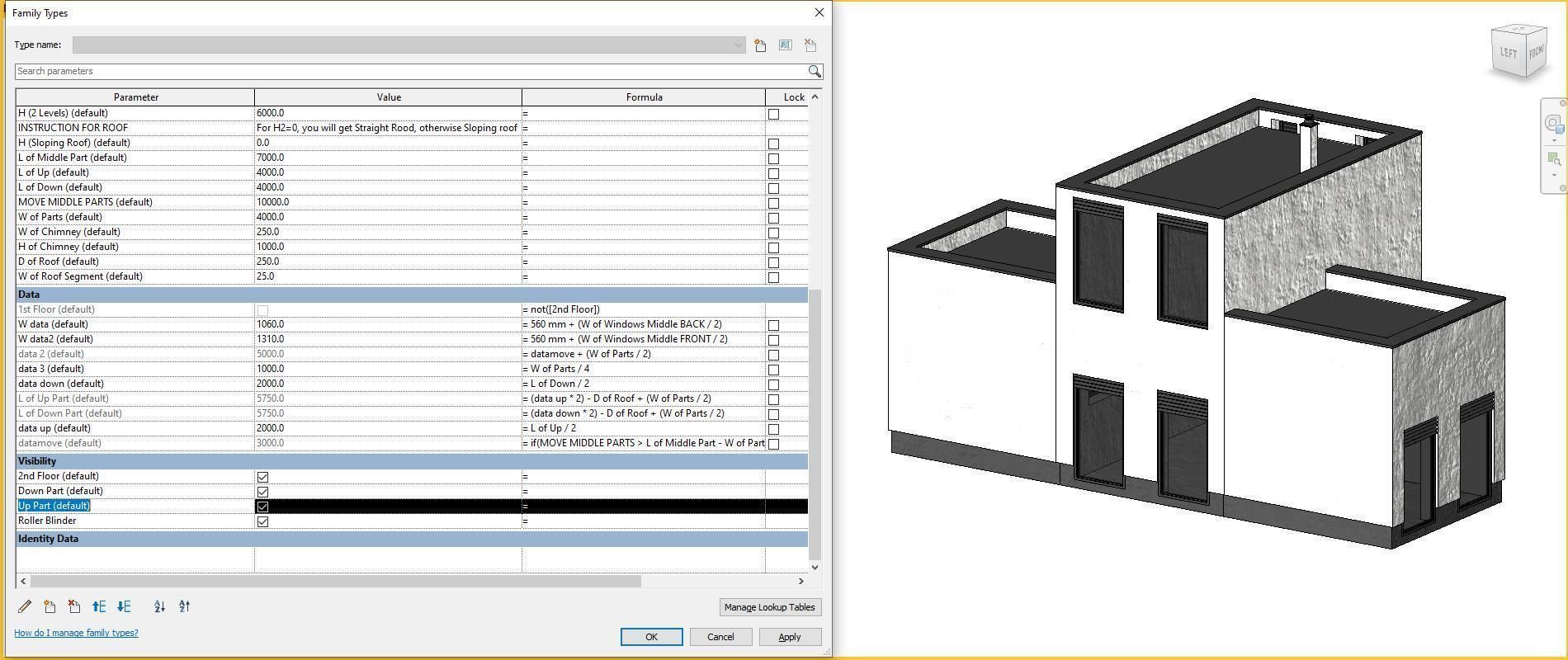Click the INSTRUCTION FOR ROOF value text
Image resolution: width=1568 pixels, height=660 pixels.
point(387,128)
